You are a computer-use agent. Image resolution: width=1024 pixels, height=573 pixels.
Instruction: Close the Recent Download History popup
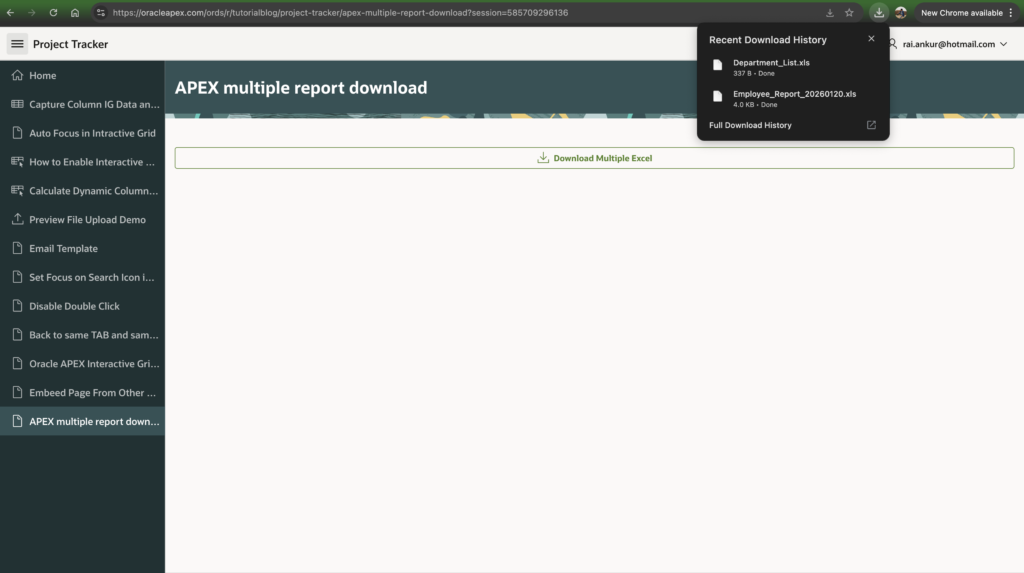click(x=871, y=39)
